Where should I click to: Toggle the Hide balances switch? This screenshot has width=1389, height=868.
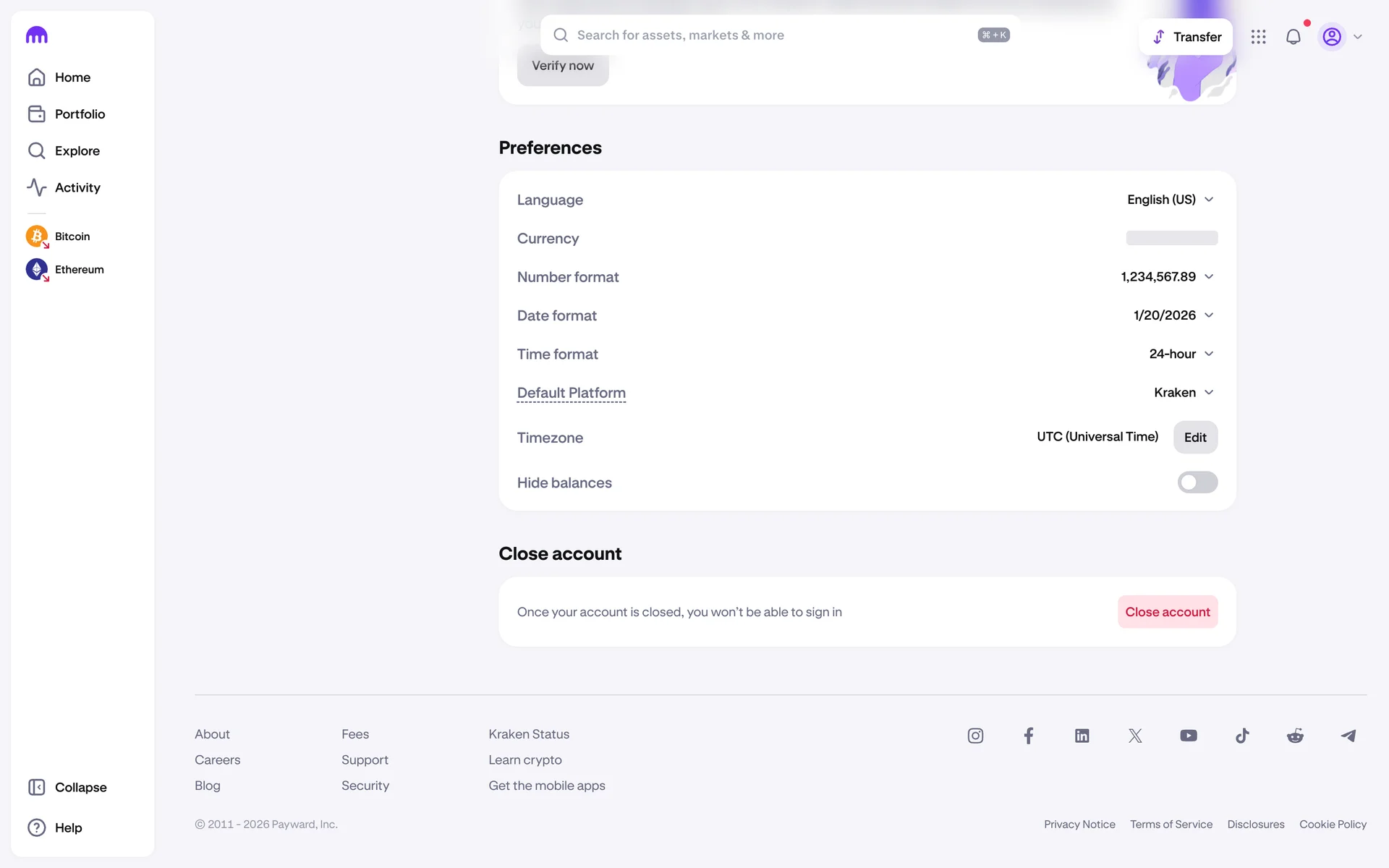click(x=1197, y=482)
